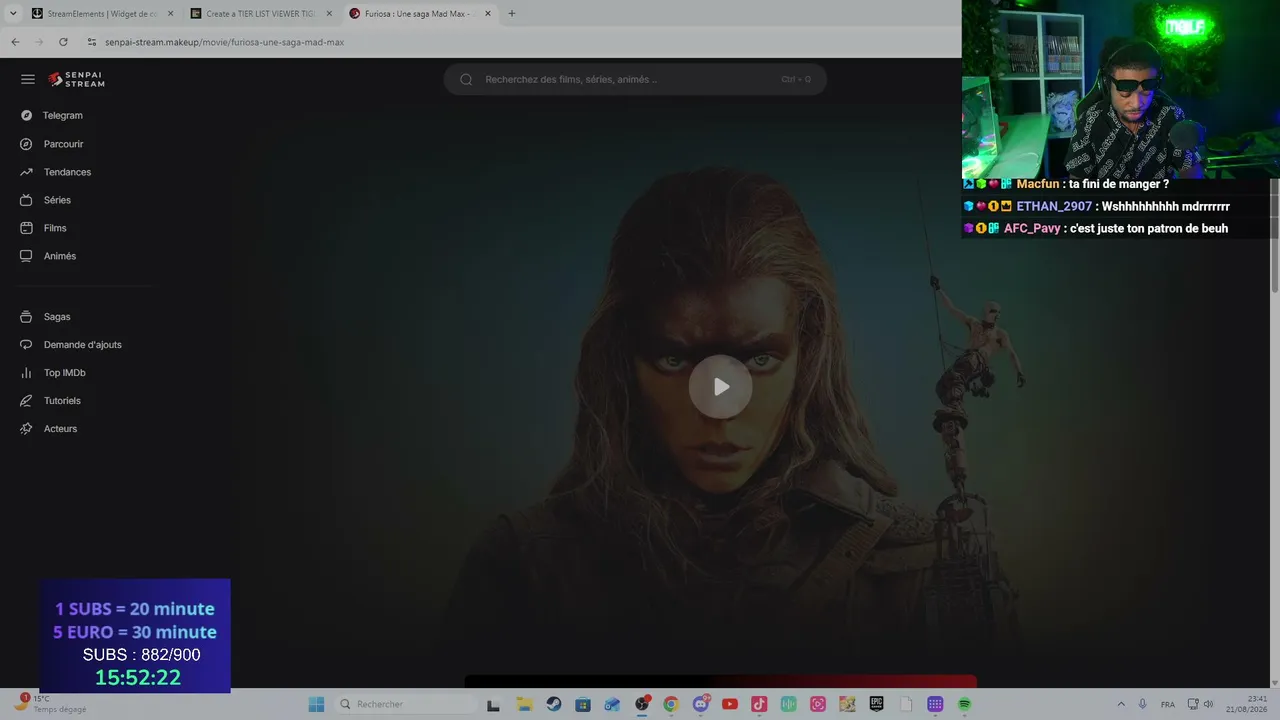Click the magnifier icon in the search bar

click(466, 79)
